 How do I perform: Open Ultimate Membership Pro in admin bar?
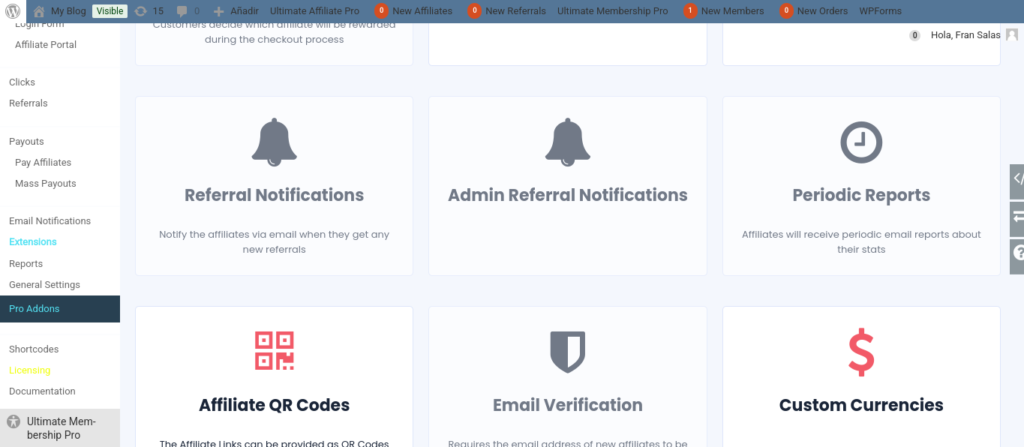(x=613, y=11)
